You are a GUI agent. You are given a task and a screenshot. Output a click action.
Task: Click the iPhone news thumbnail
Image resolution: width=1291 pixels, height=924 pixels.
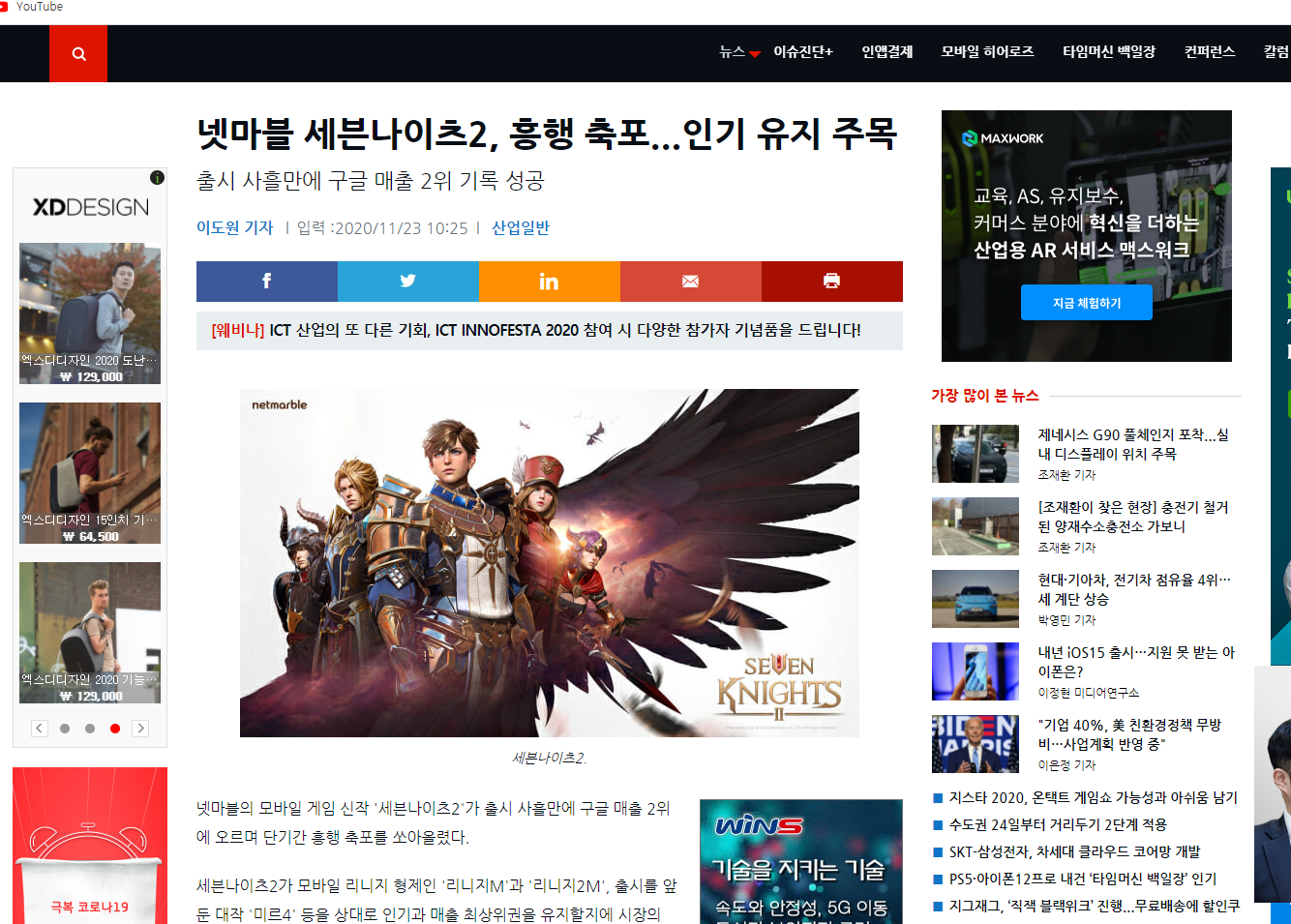[976, 671]
